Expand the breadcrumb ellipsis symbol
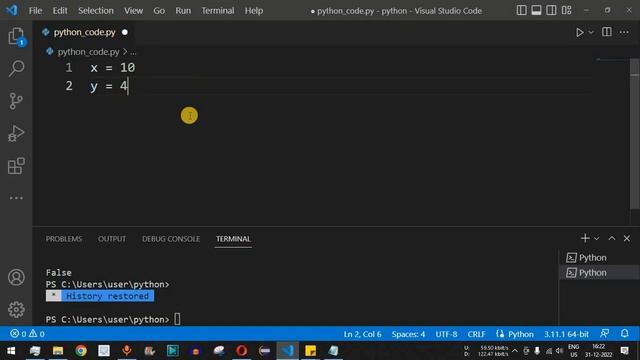This screenshot has width=640, height=360. point(133,52)
